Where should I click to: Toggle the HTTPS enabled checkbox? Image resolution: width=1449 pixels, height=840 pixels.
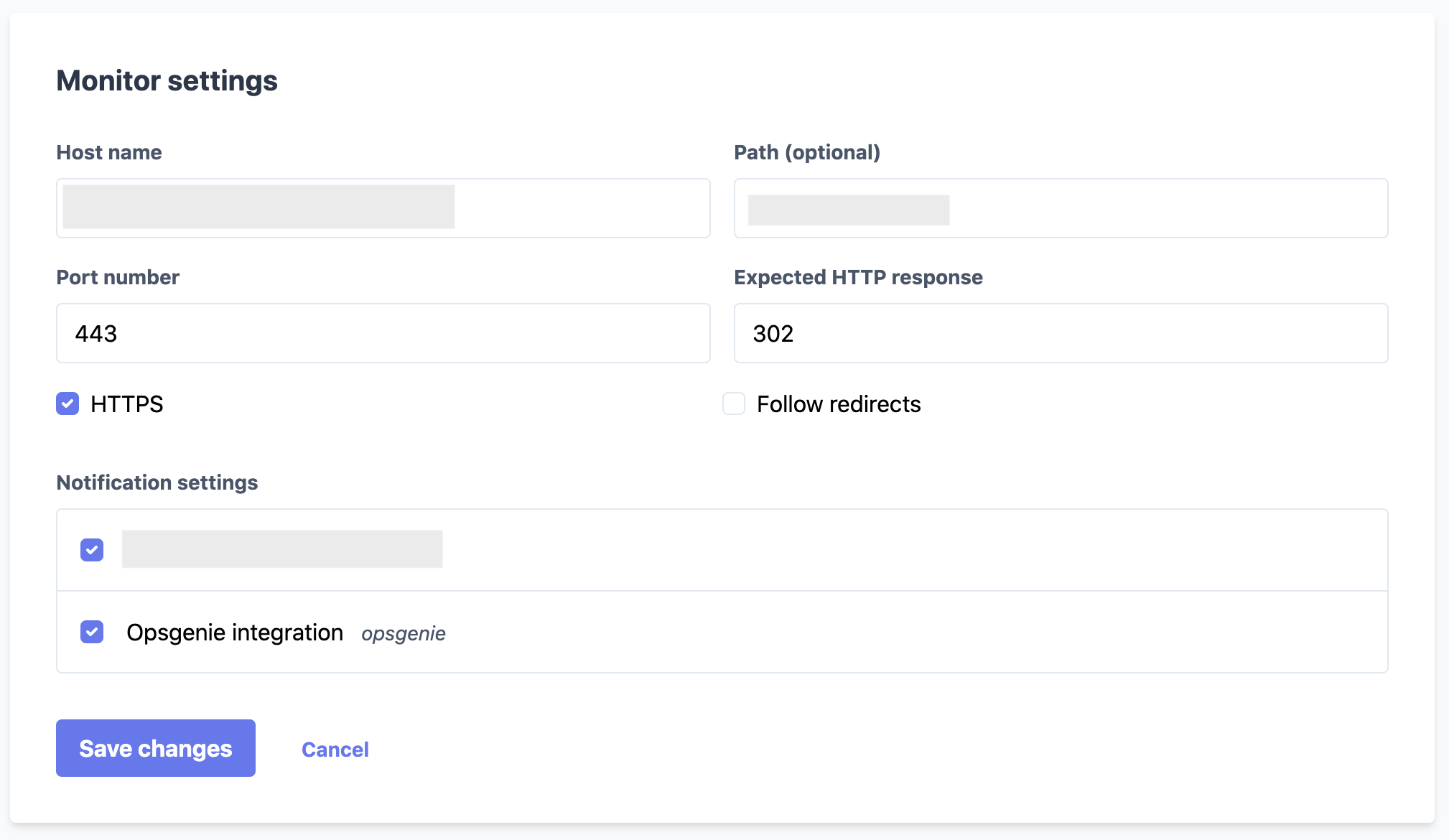click(x=68, y=403)
